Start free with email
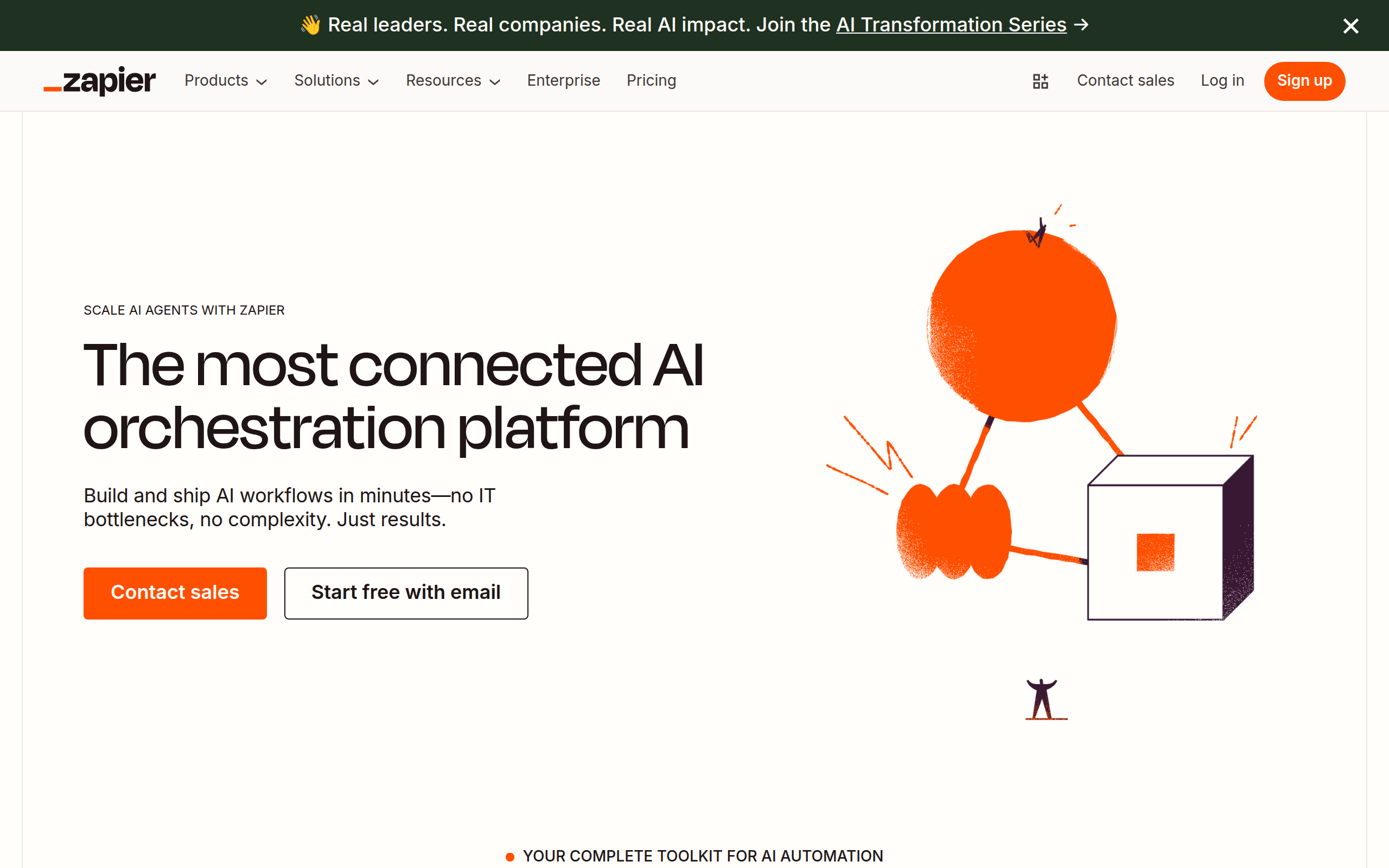Viewport: 1389px width, 868px height. click(x=406, y=592)
